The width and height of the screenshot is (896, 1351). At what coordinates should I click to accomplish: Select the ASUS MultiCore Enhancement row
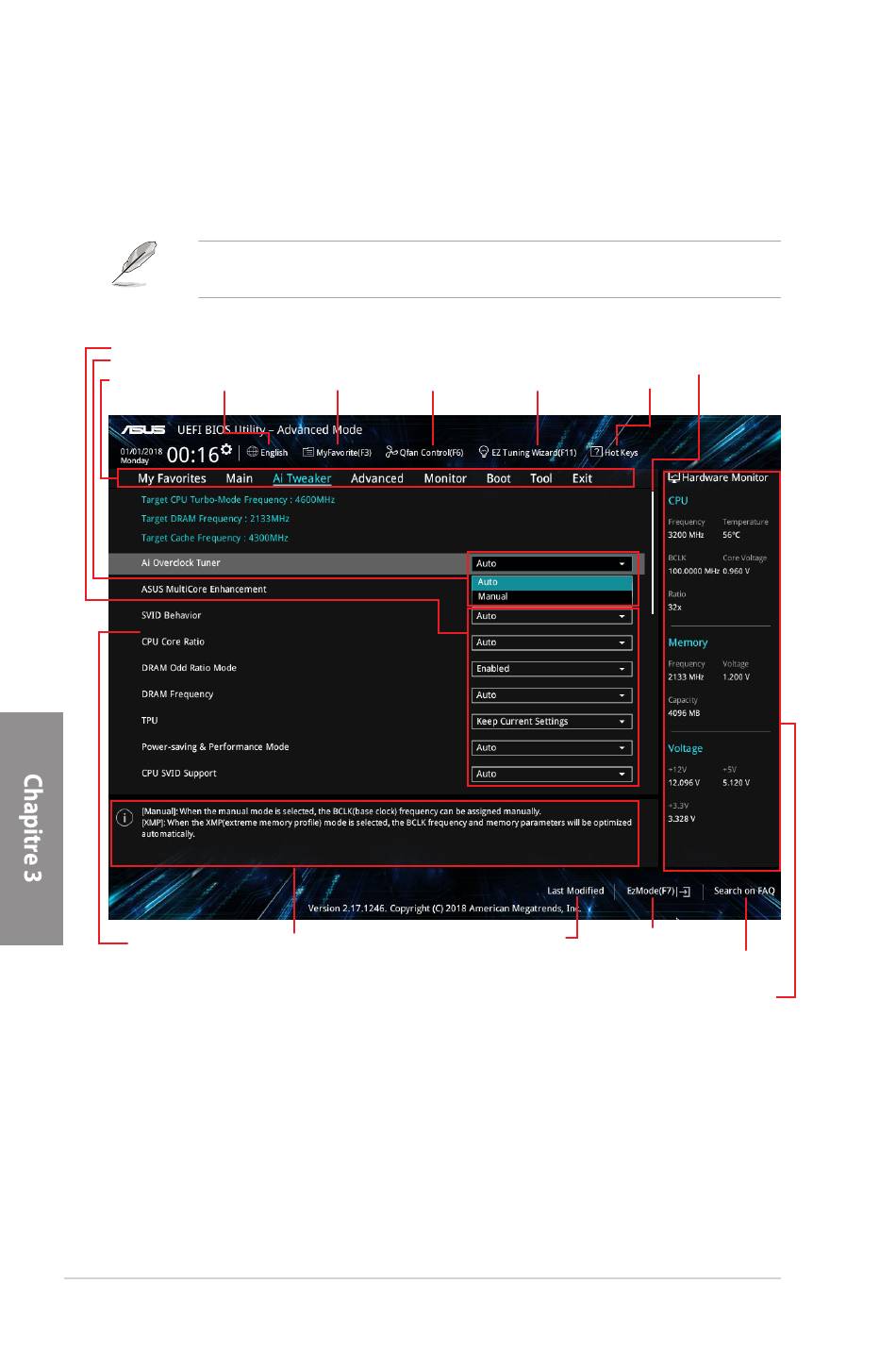[x=204, y=590]
